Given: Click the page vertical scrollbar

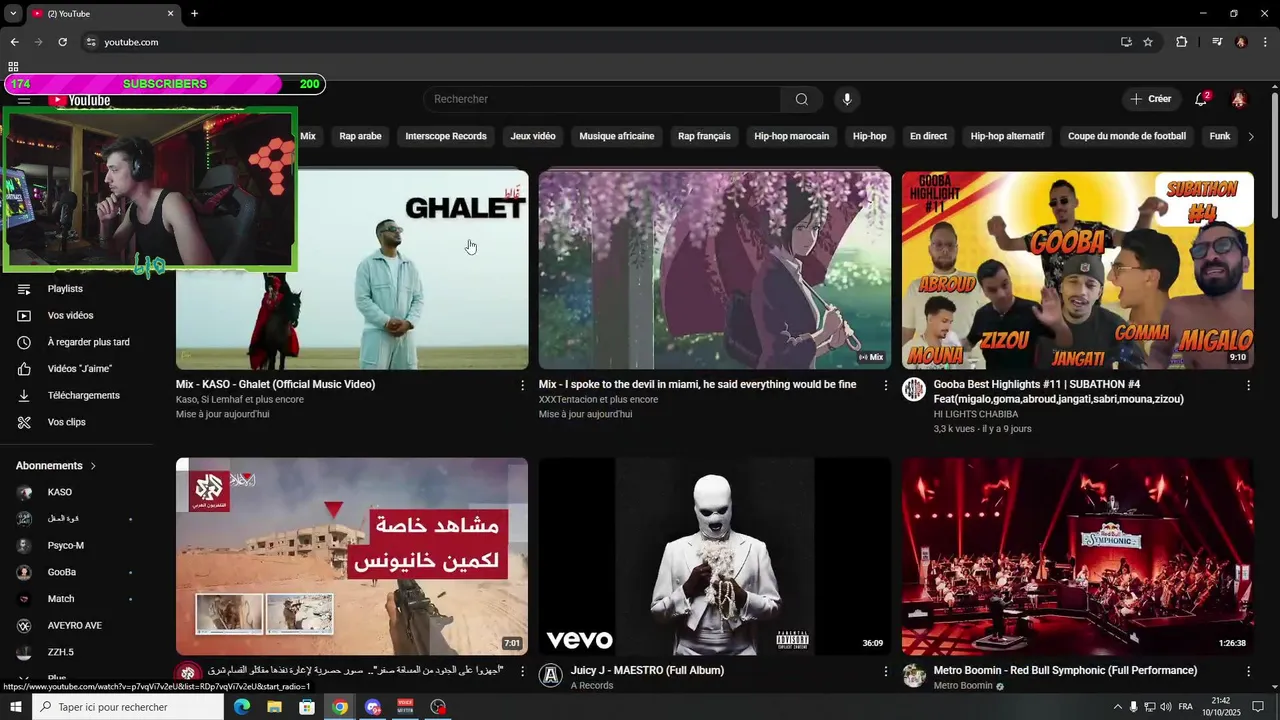Looking at the screenshot, I should pos(1274,154).
